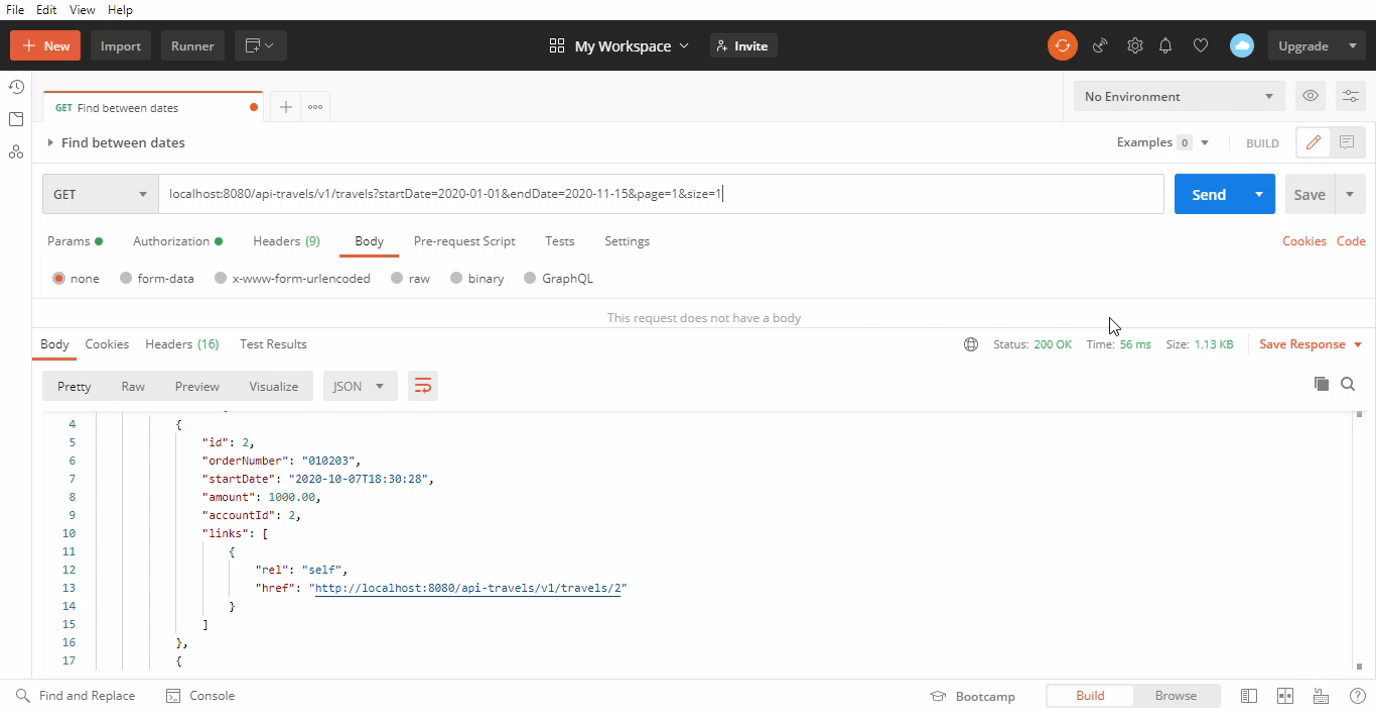Switch to the request Headers (9) tab

286,241
